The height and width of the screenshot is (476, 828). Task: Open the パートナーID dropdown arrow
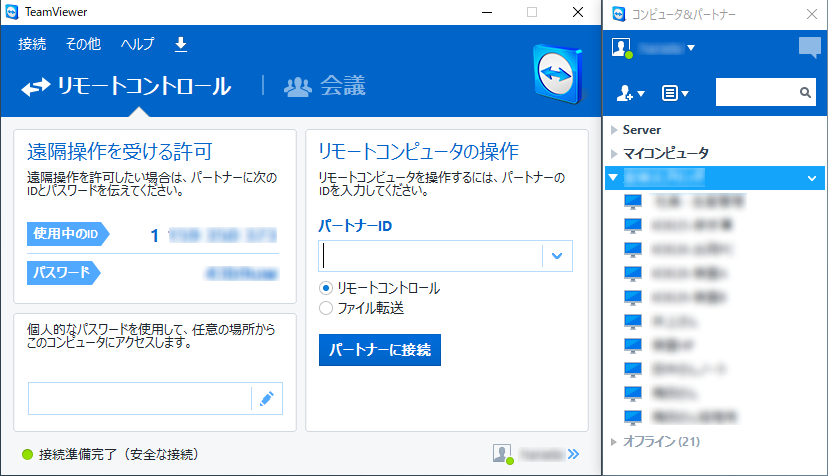pyautogui.click(x=557, y=256)
